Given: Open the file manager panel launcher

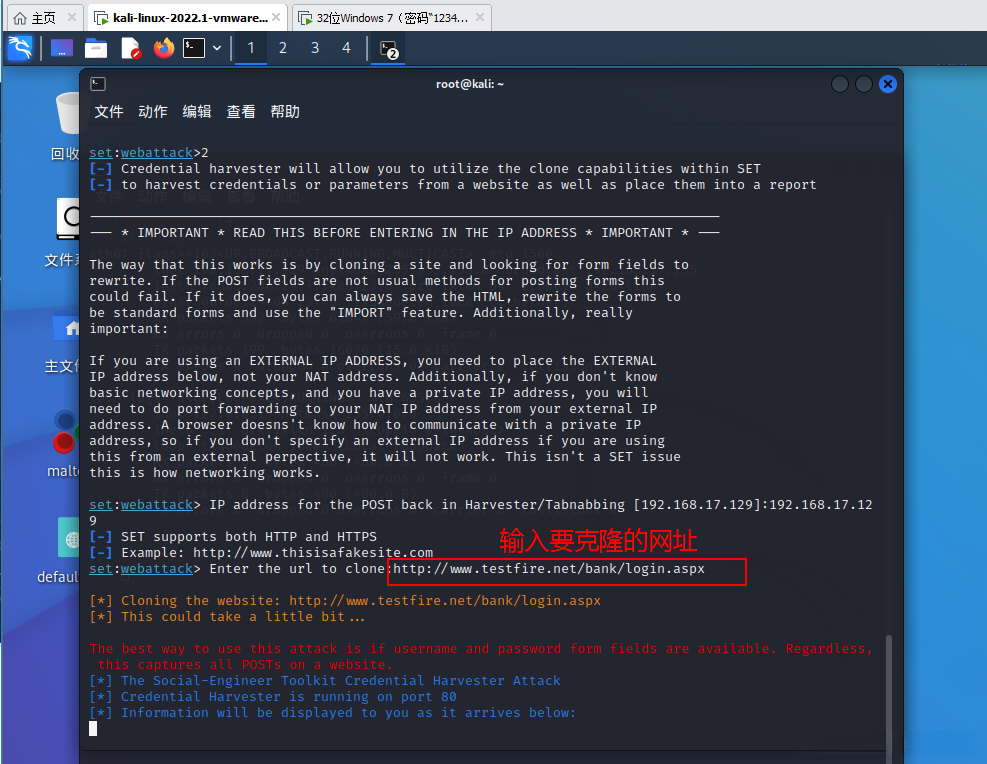Looking at the screenshot, I should [96, 48].
